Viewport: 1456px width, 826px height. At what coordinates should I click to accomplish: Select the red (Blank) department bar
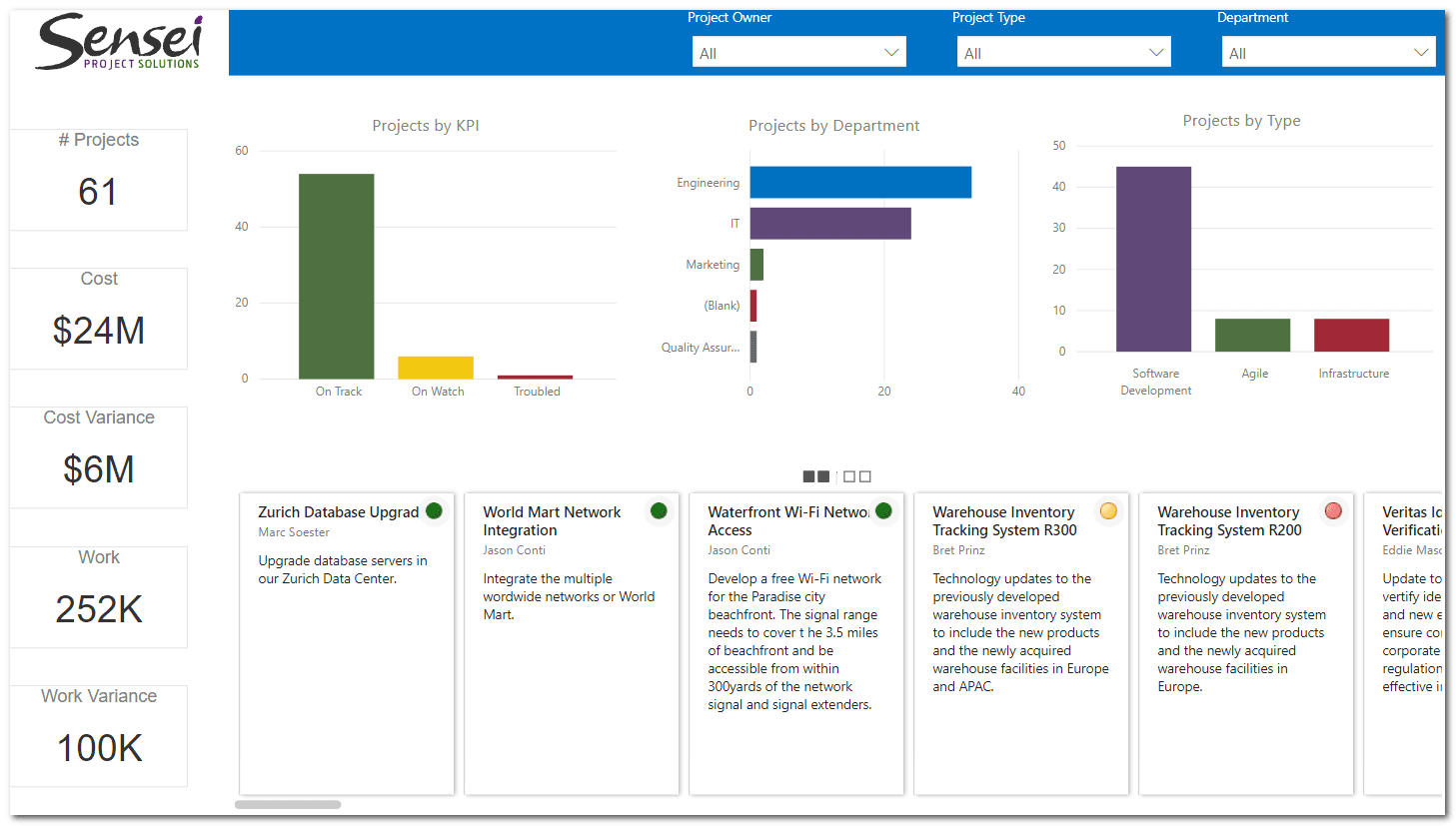753,306
